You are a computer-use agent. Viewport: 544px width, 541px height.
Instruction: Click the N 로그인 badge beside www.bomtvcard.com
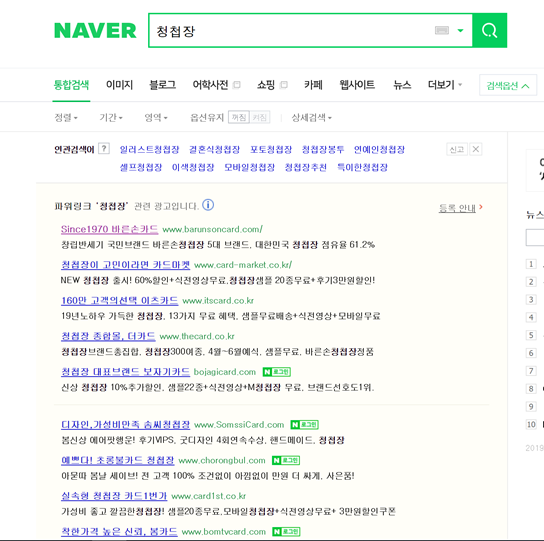(x=286, y=532)
